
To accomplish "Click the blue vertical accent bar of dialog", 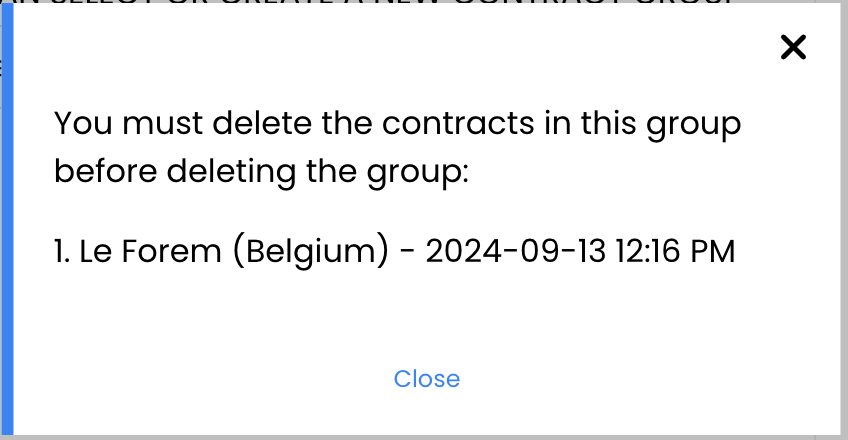I will 7,218.
